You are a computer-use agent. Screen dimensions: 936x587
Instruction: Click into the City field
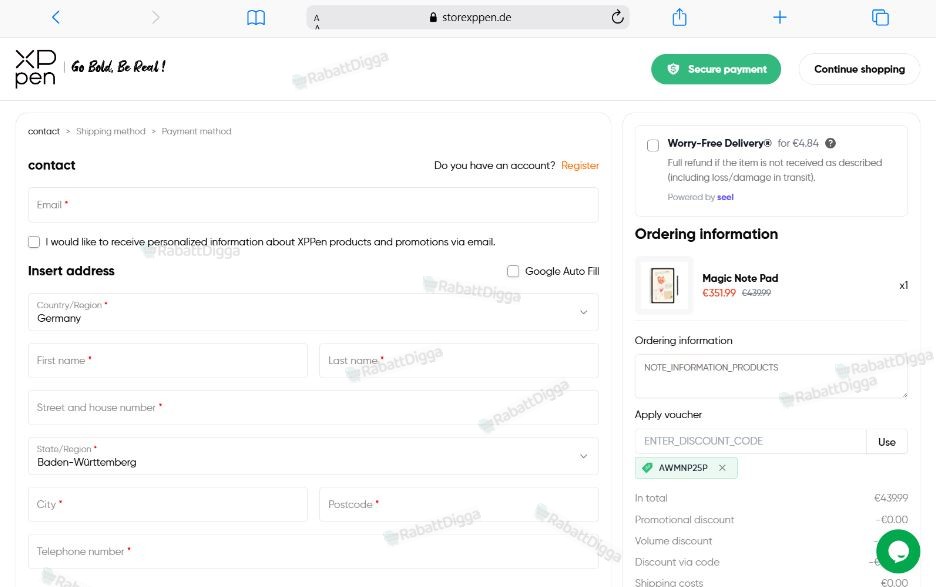point(168,504)
